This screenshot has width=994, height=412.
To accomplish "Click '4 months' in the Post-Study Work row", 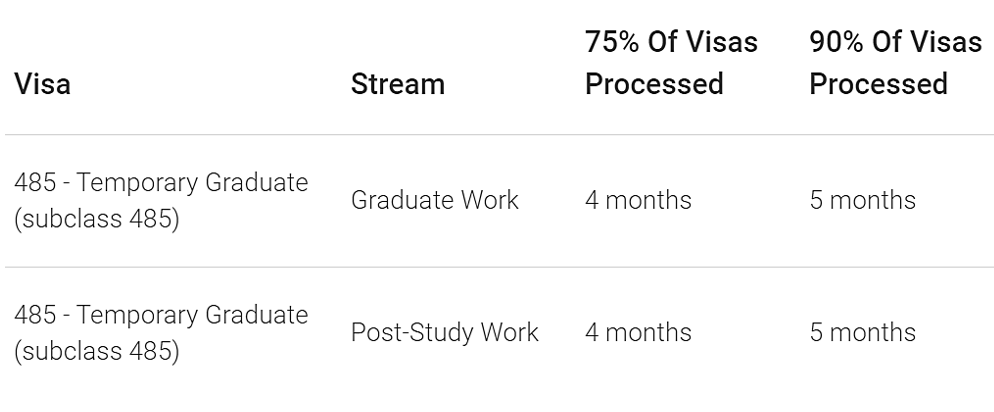I will [x=638, y=333].
